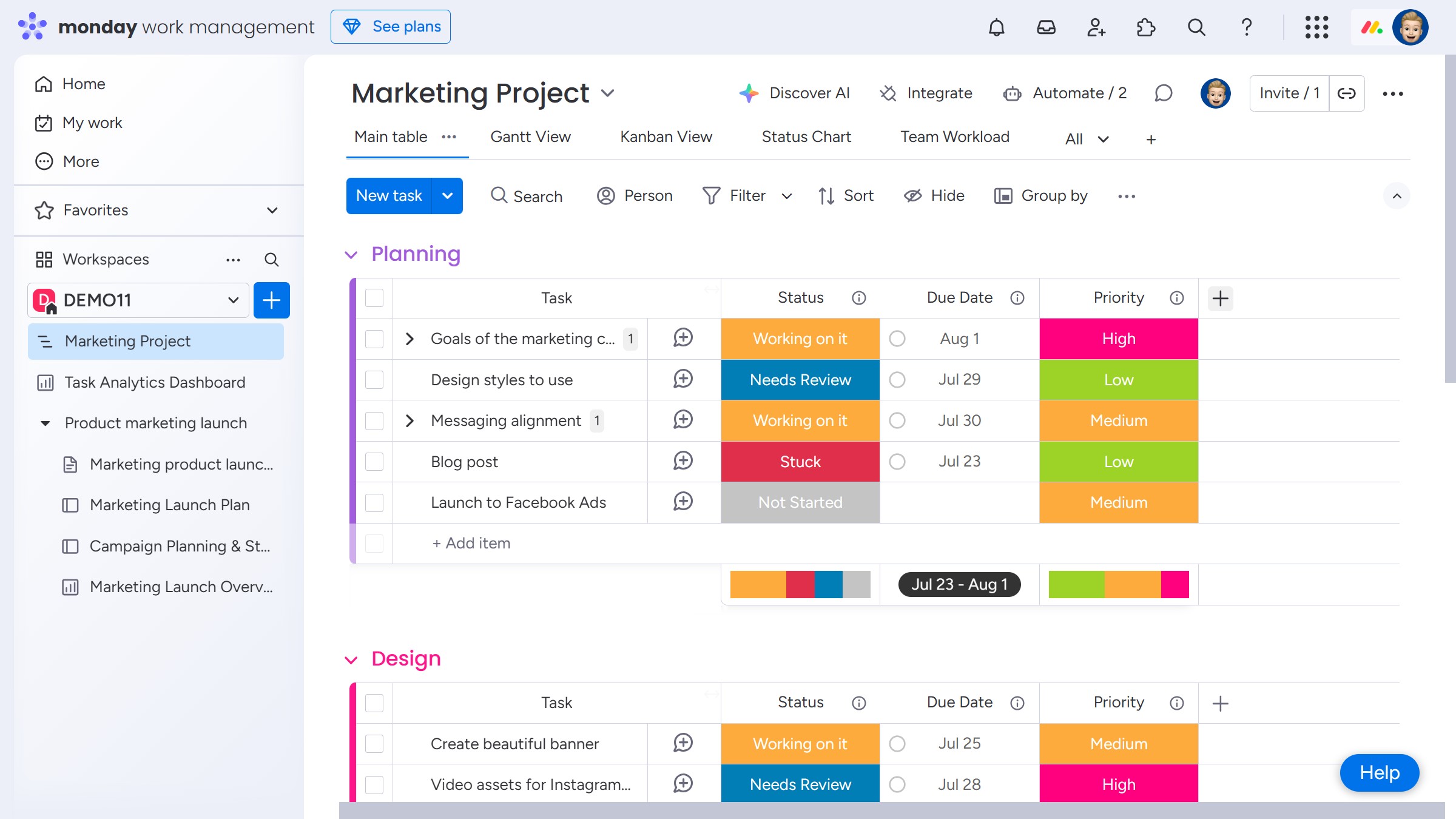The height and width of the screenshot is (819, 1456).
Task: Click the Help button
Action: point(1379,772)
